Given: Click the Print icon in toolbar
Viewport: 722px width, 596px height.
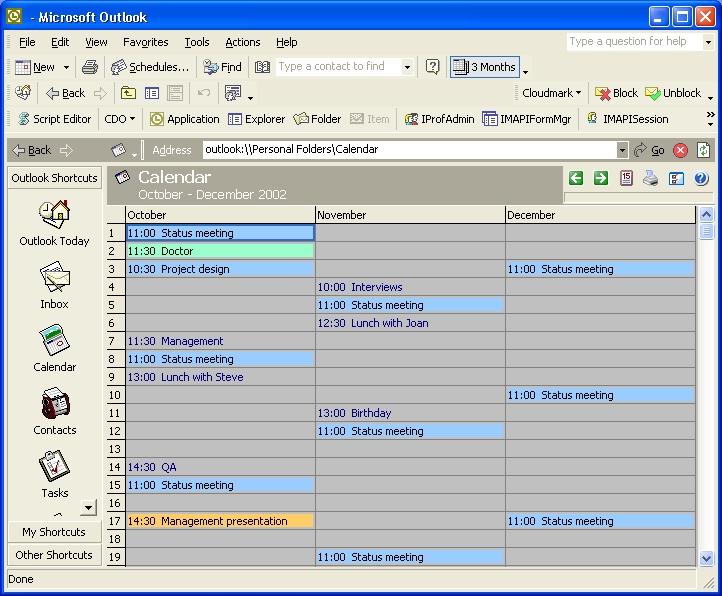Looking at the screenshot, I should 90,67.
